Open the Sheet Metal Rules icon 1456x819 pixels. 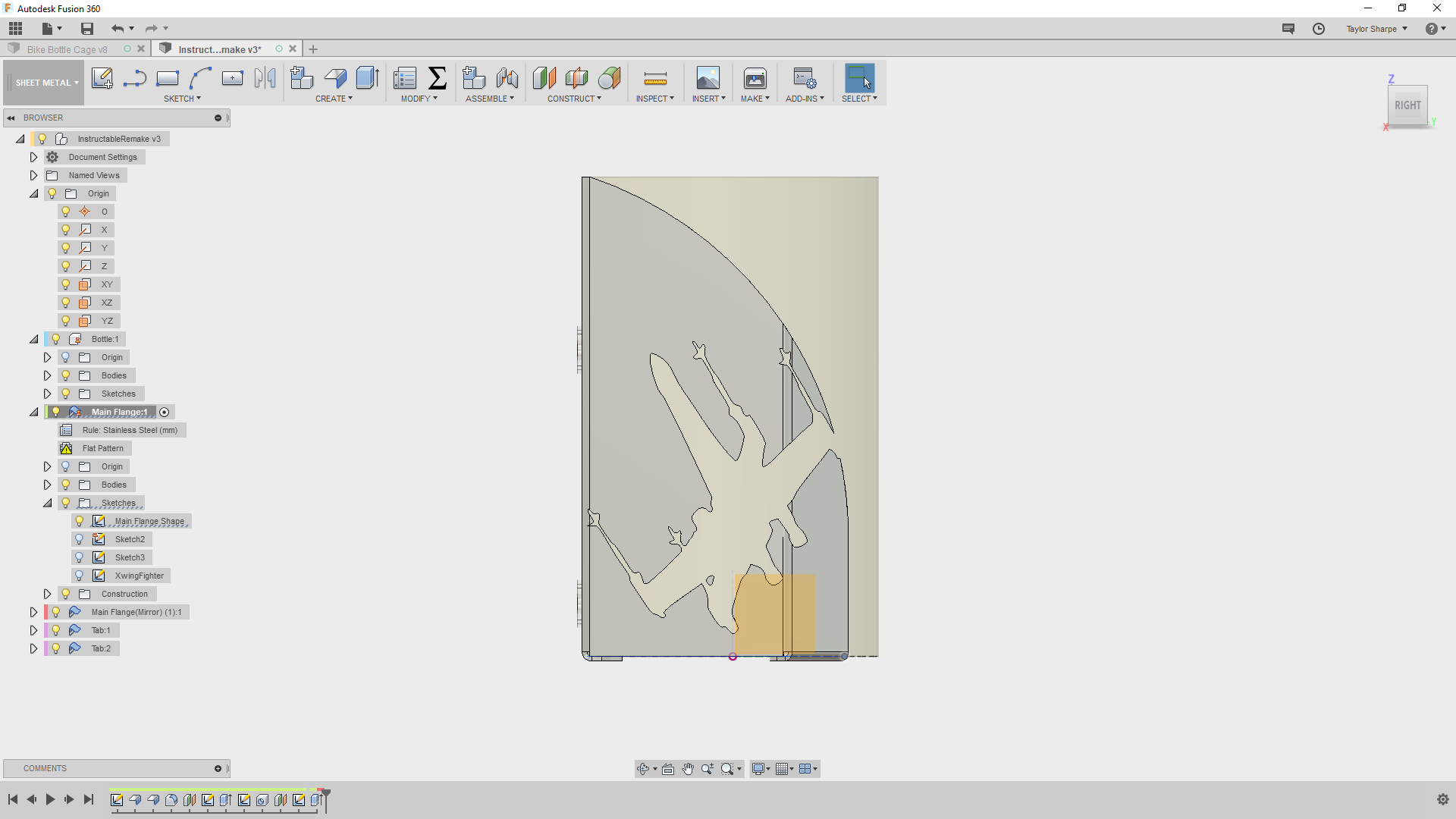pyautogui.click(x=405, y=78)
